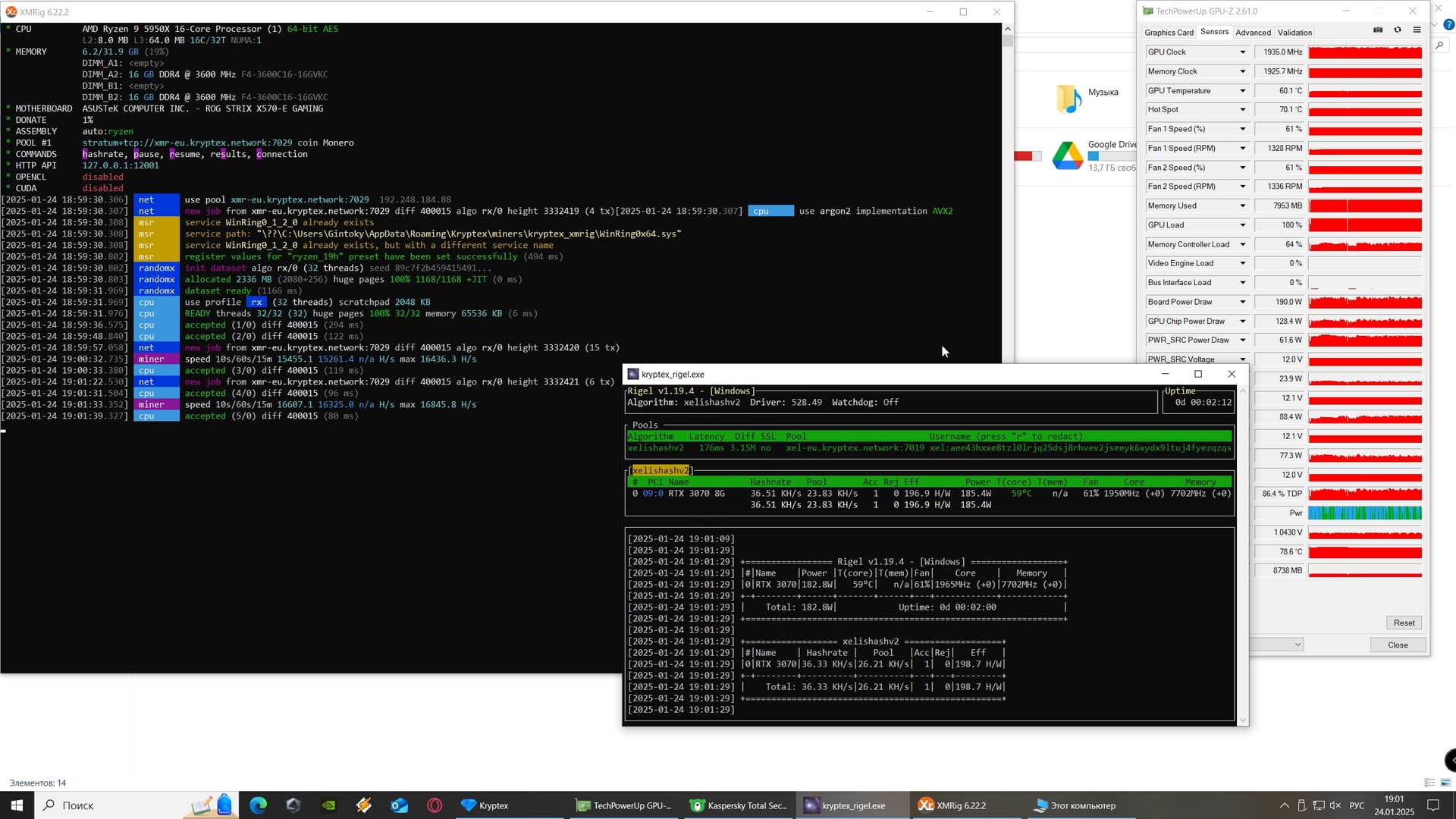Open the Google Drive icon in Explorer
The image size is (1456, 819).
(x=1067, y=156)
